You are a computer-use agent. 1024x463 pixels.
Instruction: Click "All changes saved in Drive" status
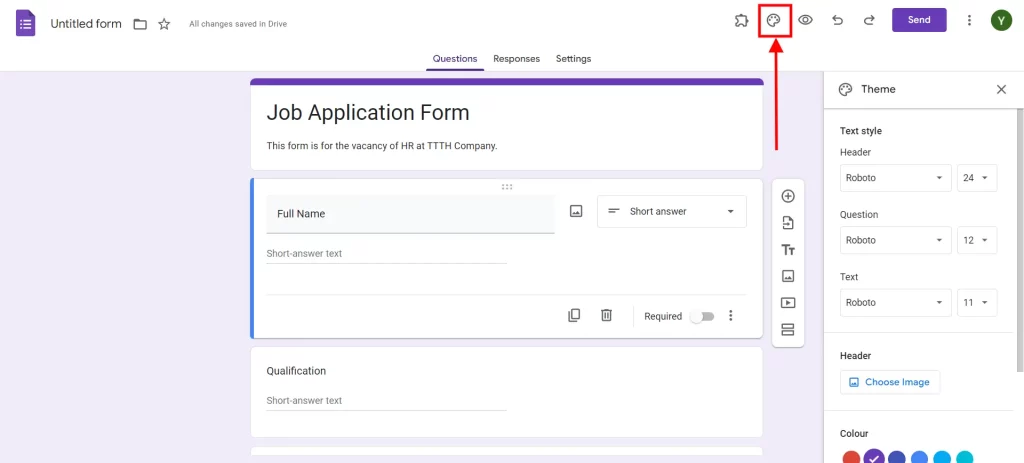tap(238, 24)
